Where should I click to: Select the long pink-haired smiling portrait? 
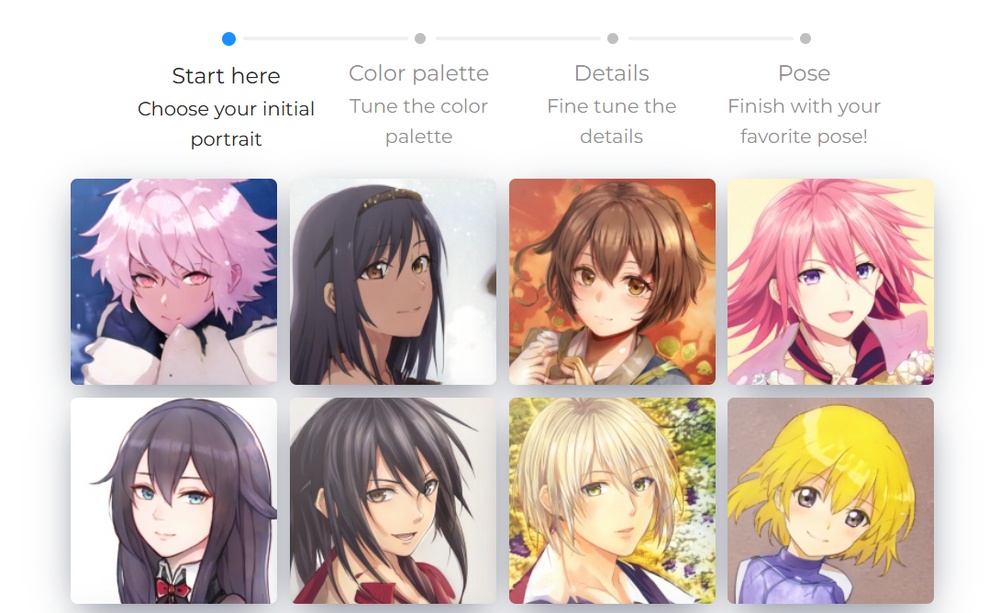(830, 281)
